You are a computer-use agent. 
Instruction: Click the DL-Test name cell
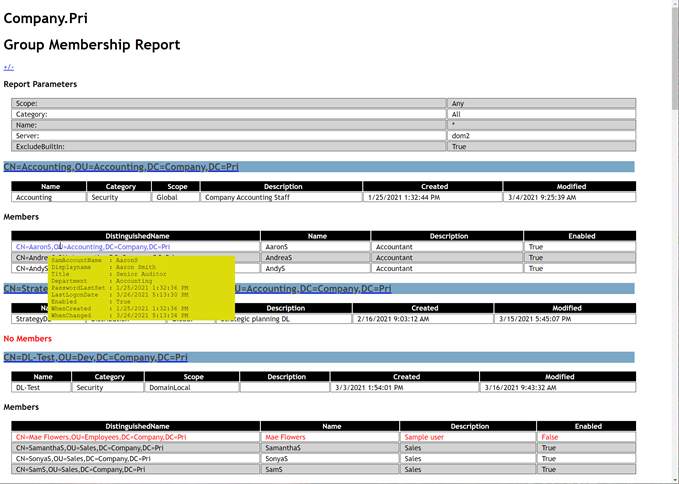[x=41, y=387]
